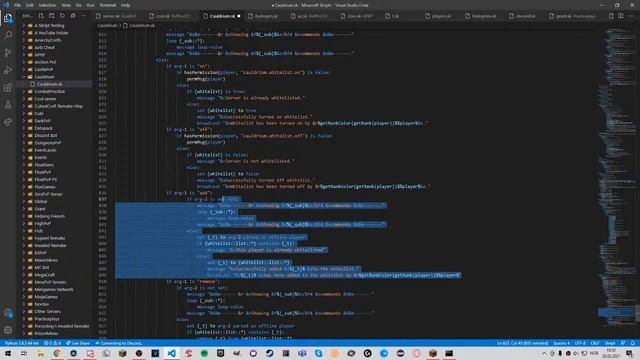
Task: Open Steam from the taskbar
Action: pos(269,353)
